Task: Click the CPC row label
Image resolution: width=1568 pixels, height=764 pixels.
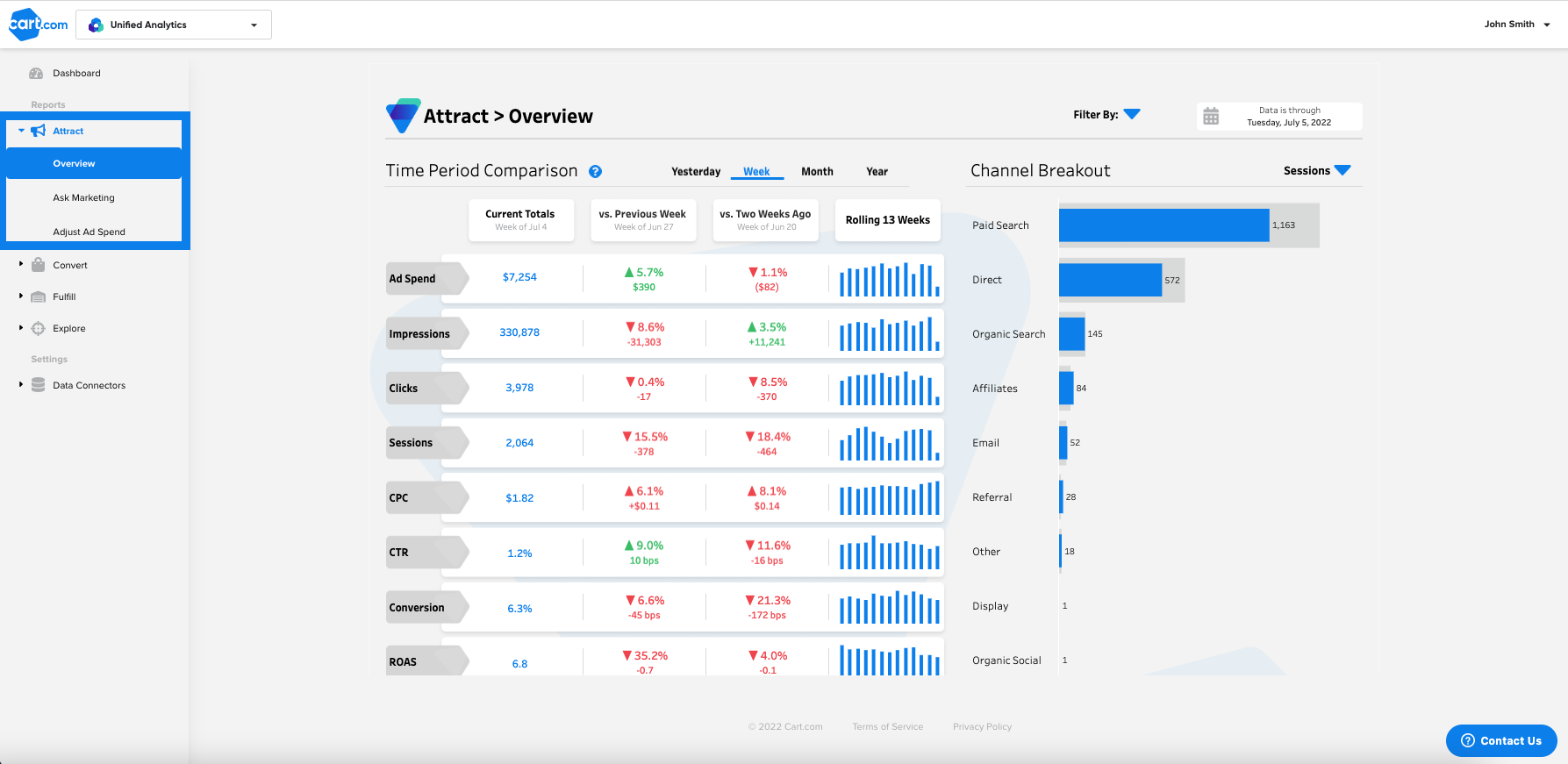Action: [426, 498]
